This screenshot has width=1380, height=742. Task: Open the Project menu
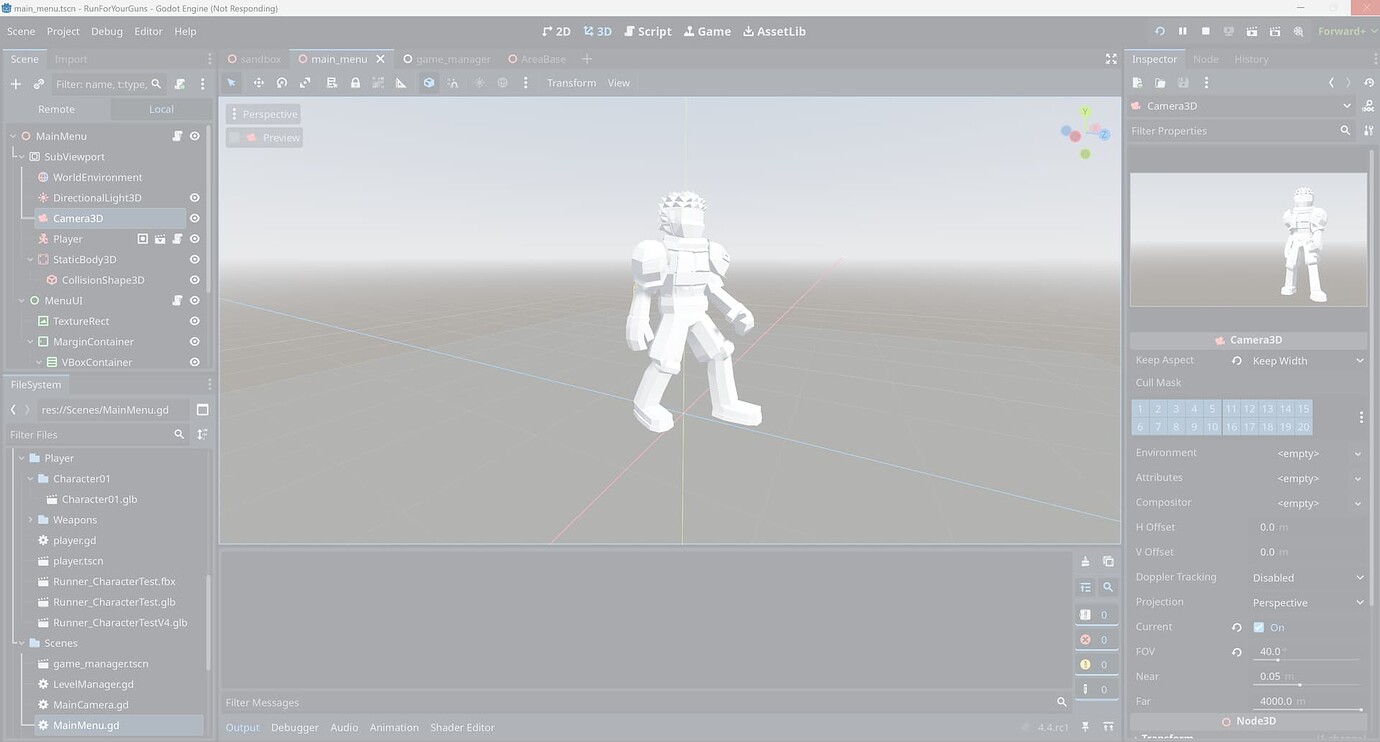(63, 31)
